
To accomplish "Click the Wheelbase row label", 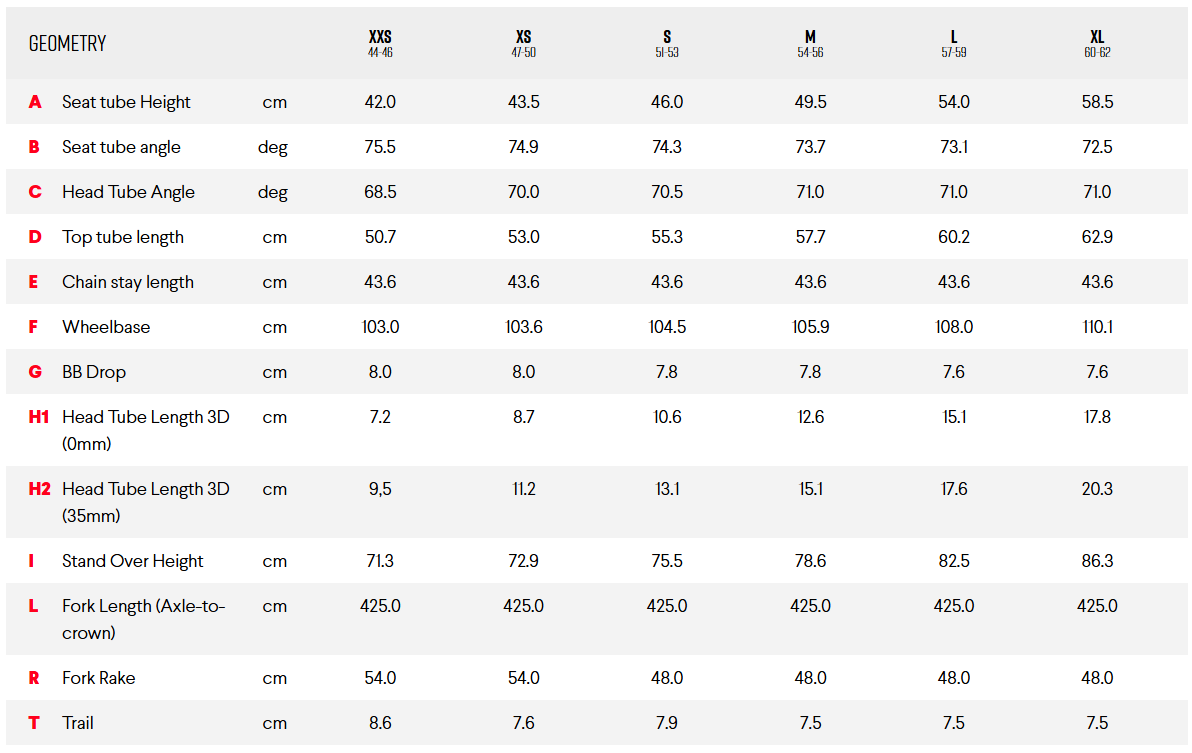I will [x=106, y=327].
